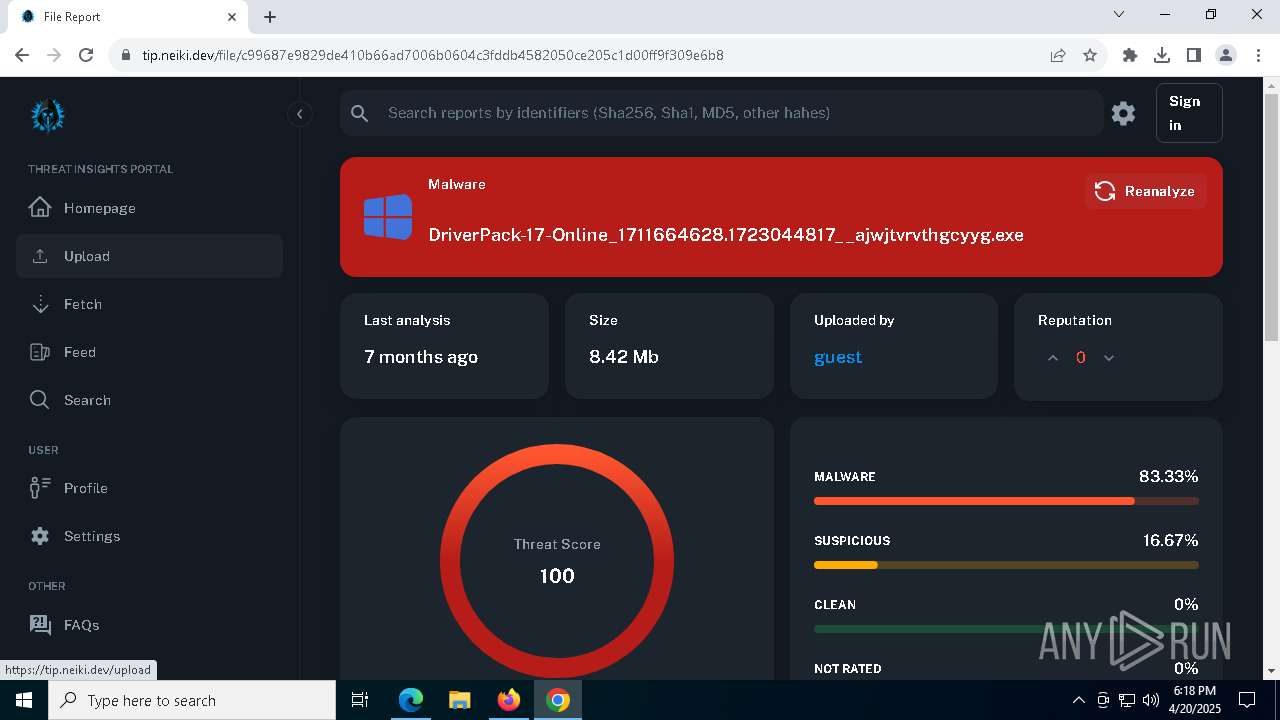Collapse the sidebar with the chevron button

300,114
